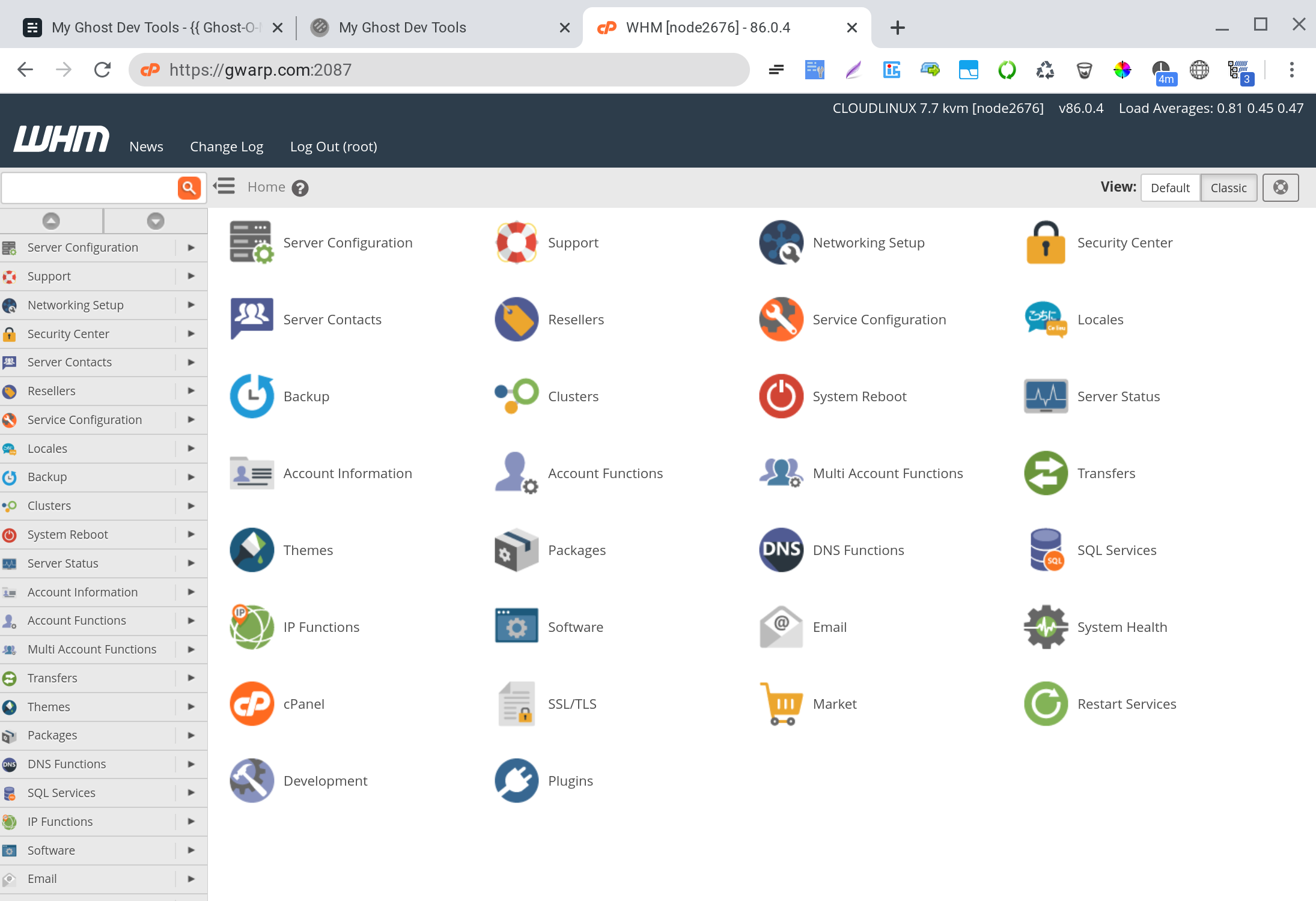1316x901 pixels.
Task: Expand DNS Functions arrow in sidebar
Action: pos(191,764)
